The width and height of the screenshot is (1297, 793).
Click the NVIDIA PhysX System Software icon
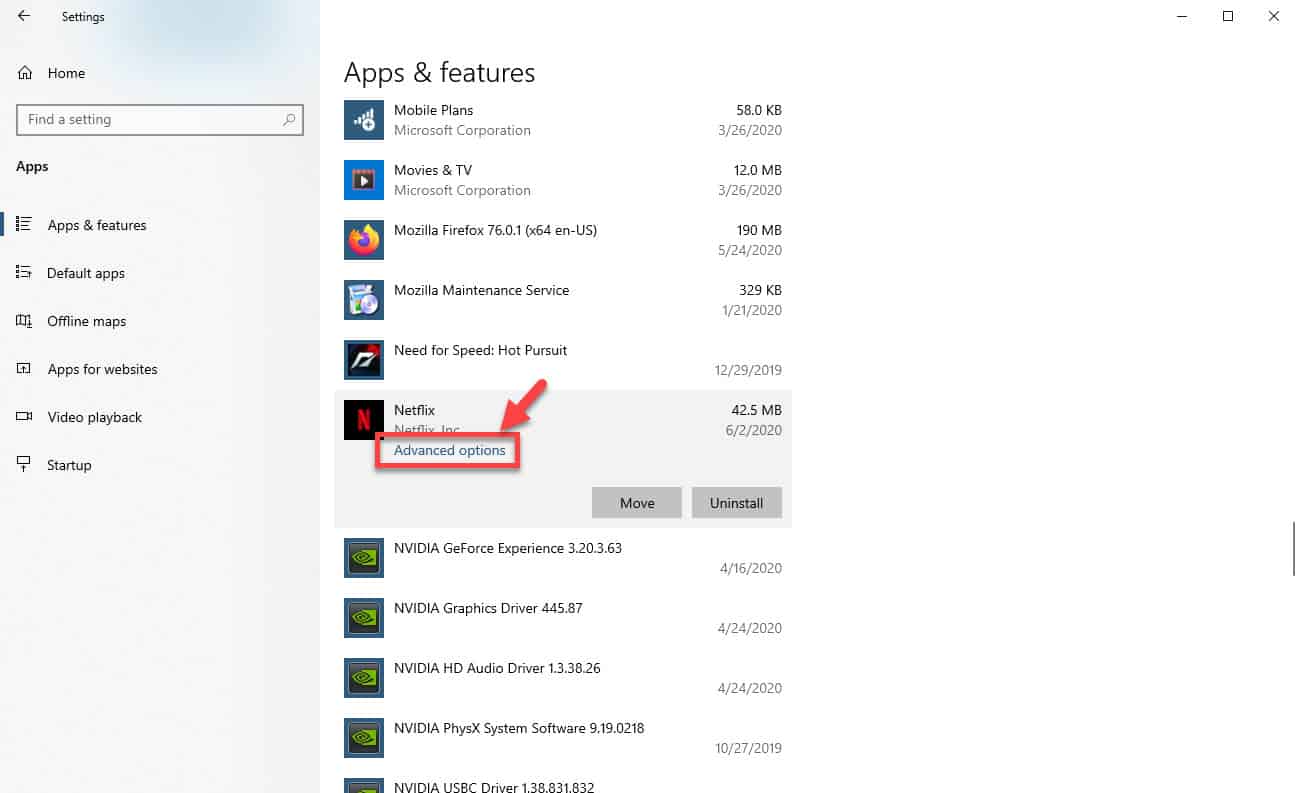click(364, 738)
